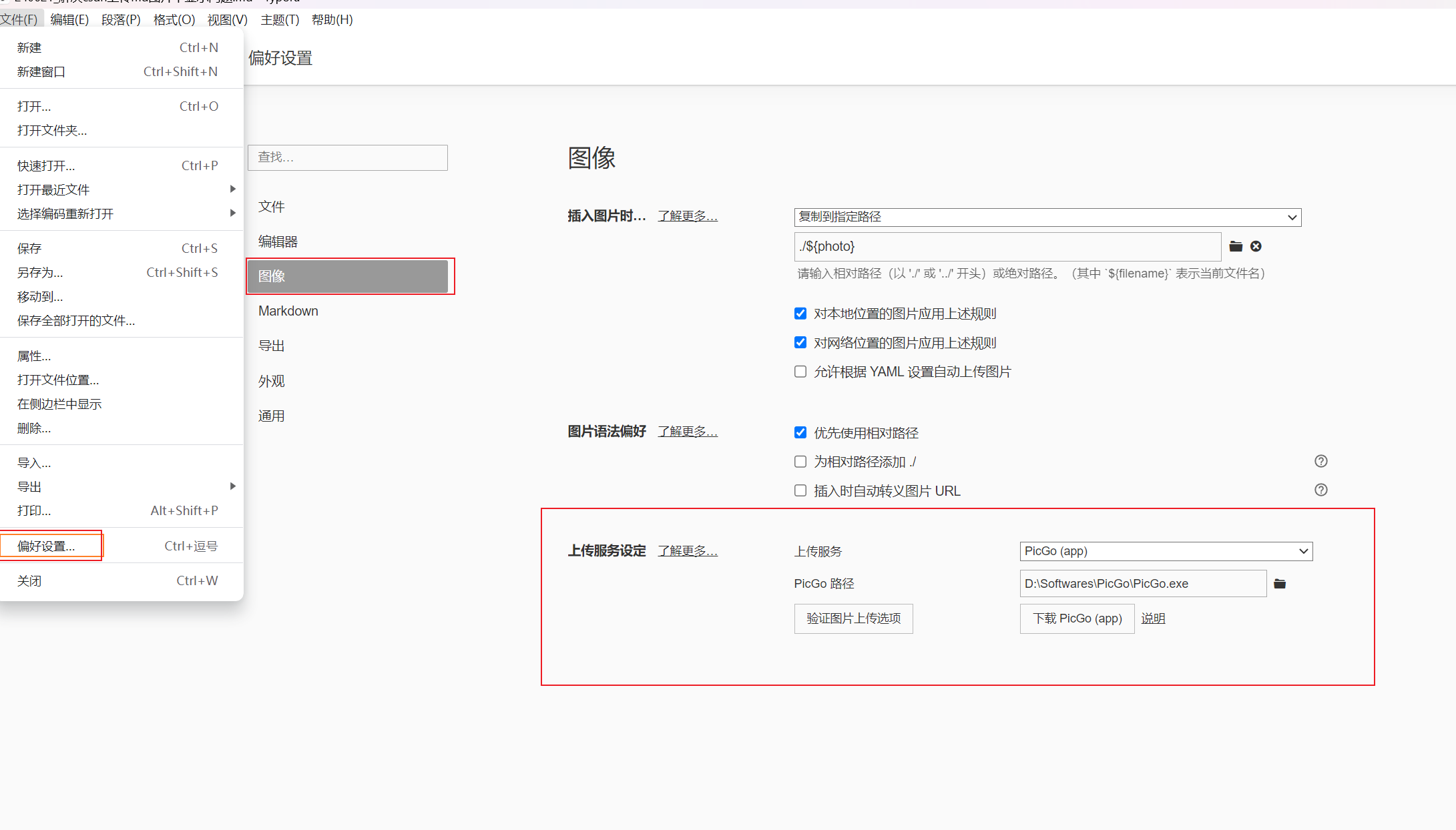Open the 说明 link next to PicGo

point(1153,618)
